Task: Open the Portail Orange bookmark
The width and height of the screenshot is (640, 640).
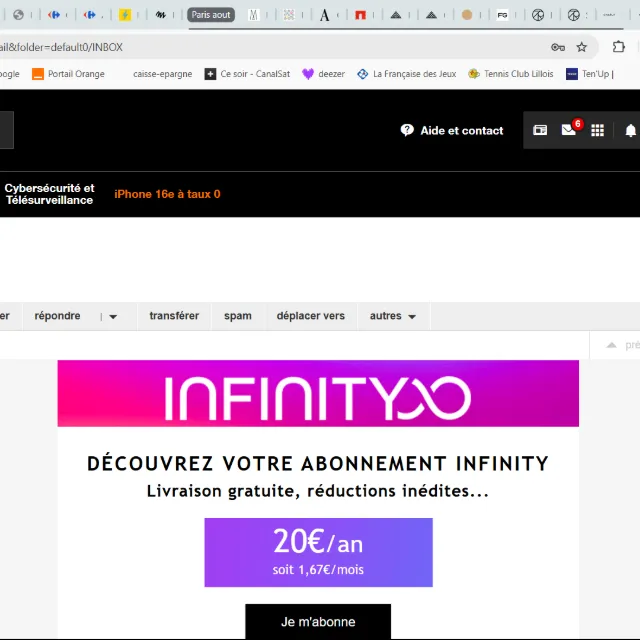Action: (69, 74)
